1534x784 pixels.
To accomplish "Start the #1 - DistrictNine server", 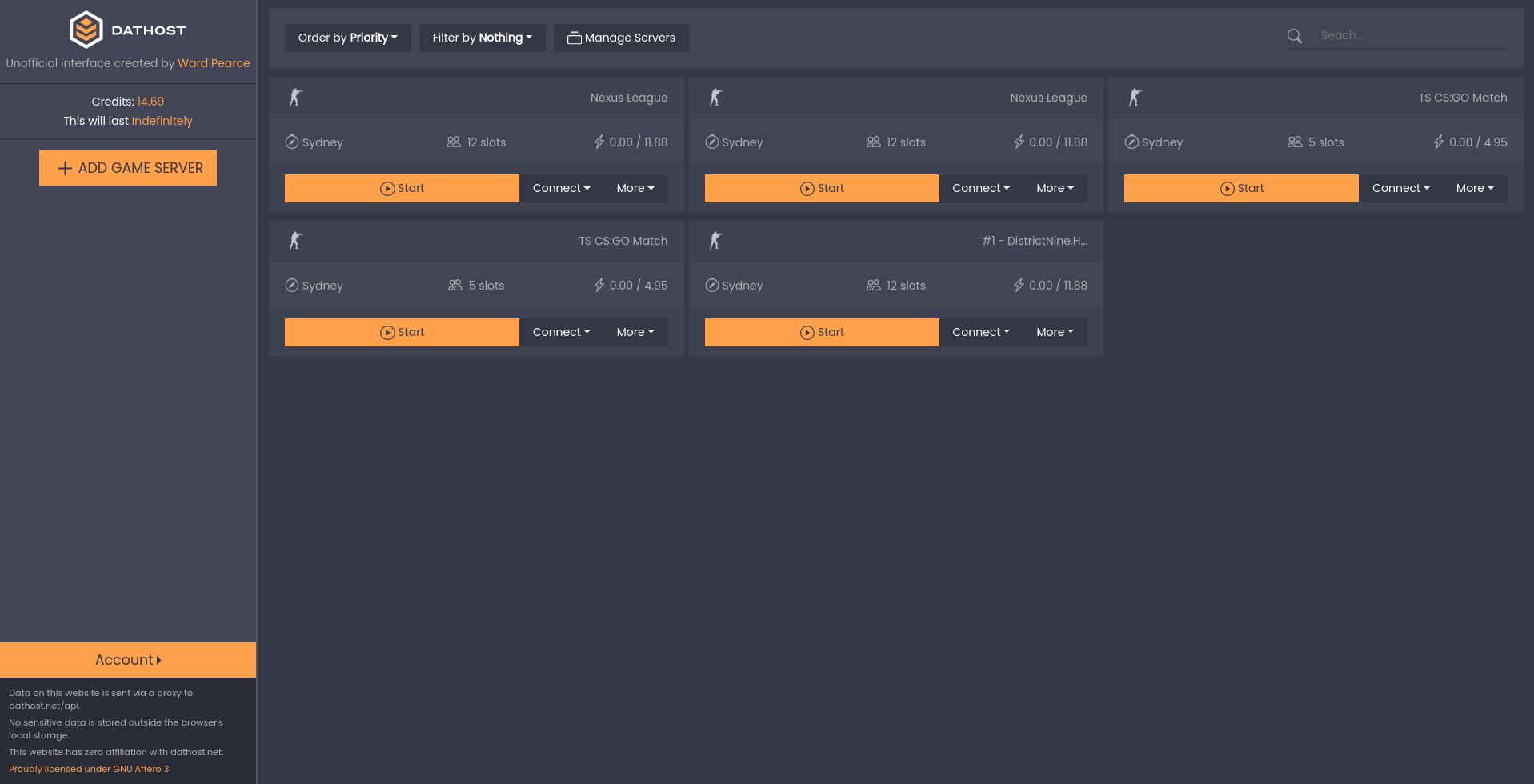I will (x=822, y=332).
